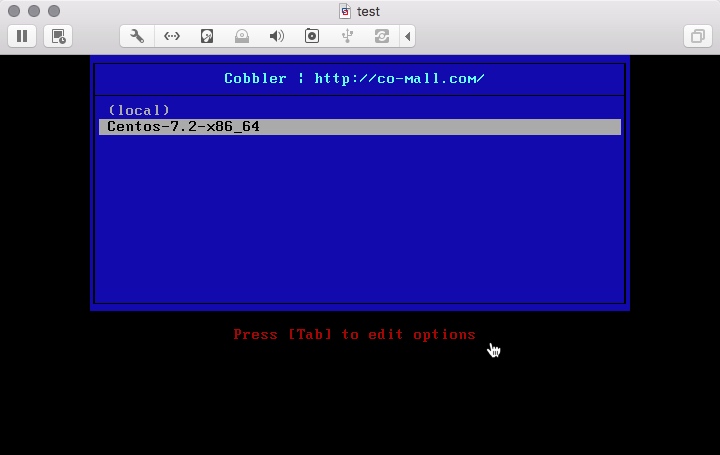
Task: Click the CD/DVD drive icon
Action: click(x=242, y=36)
